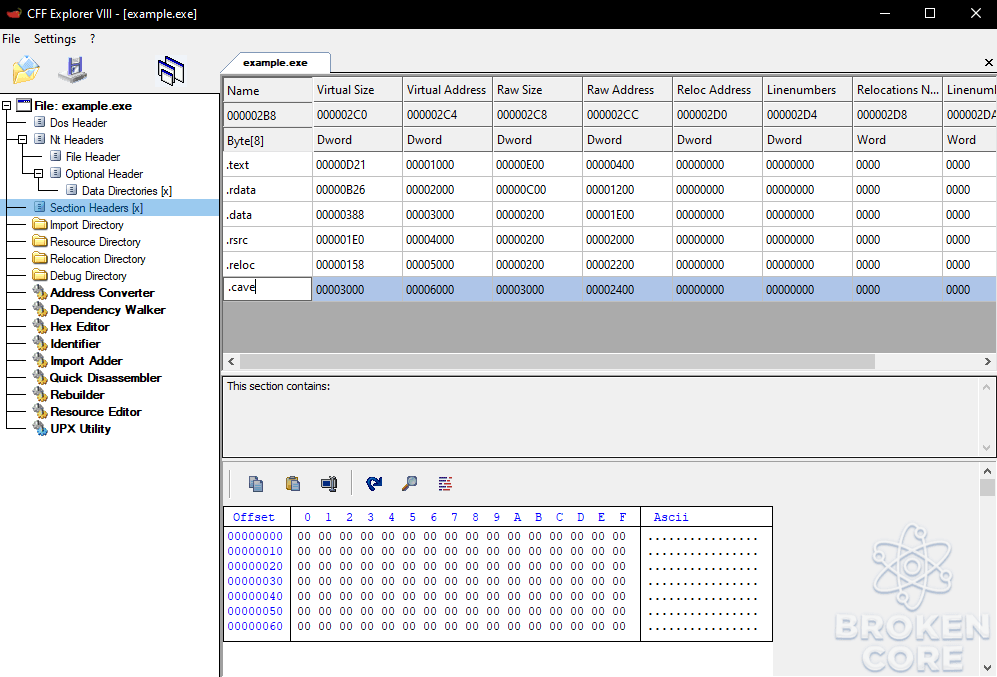This screenshot has width=997, height=677.
Task: Click the cascading windows toolbar icon
Action: coord(170,71)
